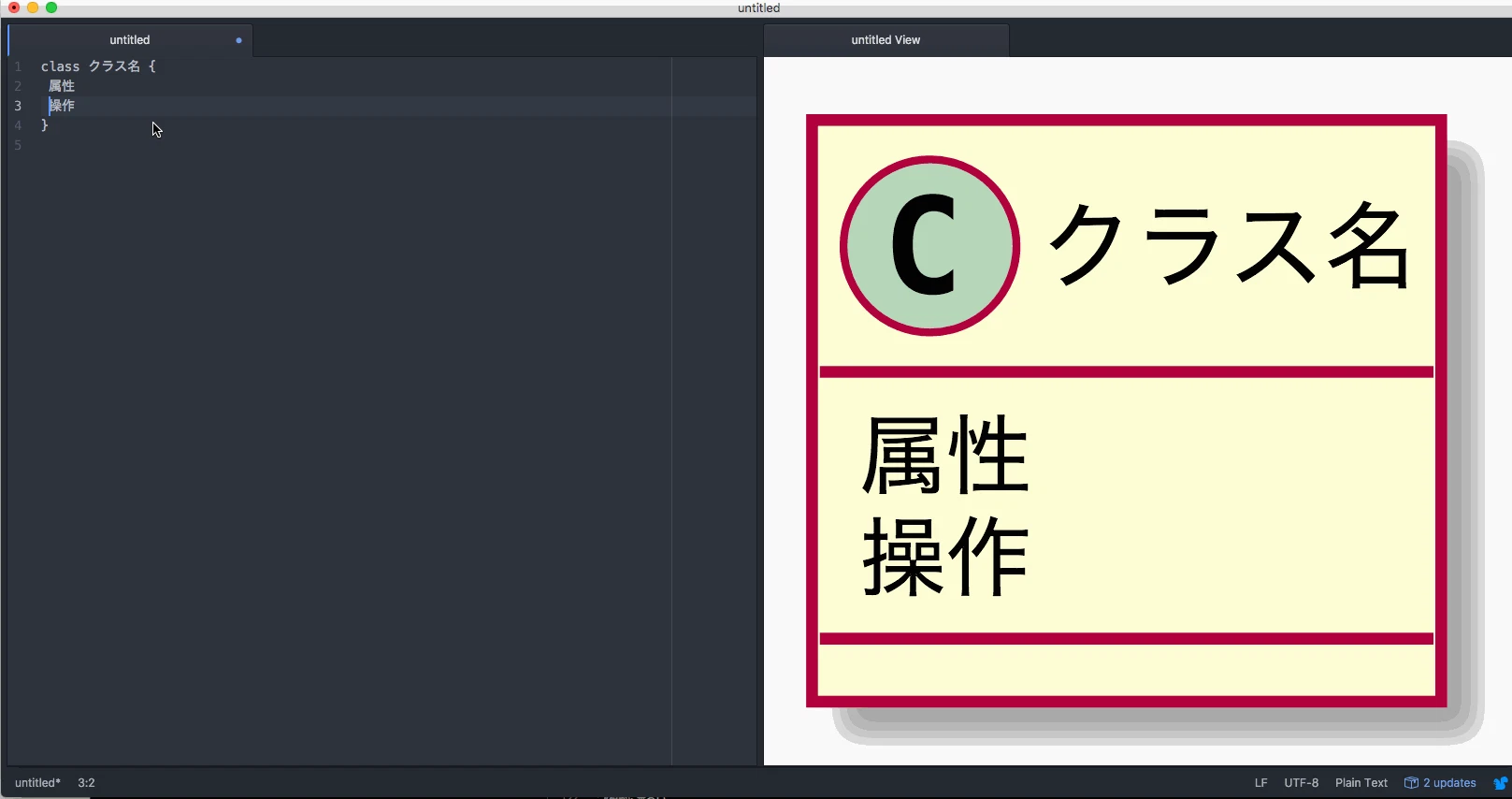Click the closing brace on line 4
The image size is (1512, 799).
coord(44,124)
